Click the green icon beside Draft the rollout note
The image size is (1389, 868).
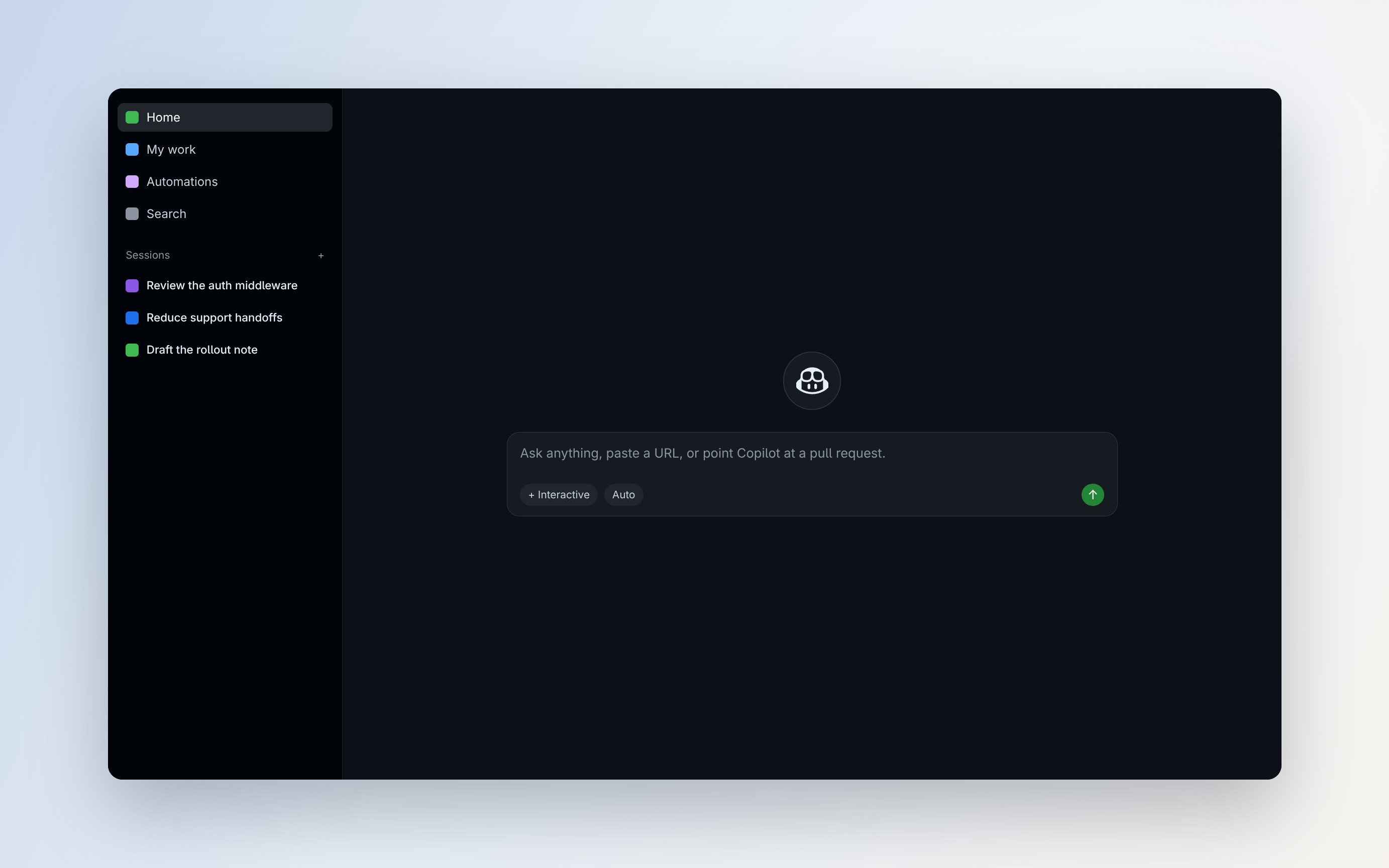(x=132, y=350)
